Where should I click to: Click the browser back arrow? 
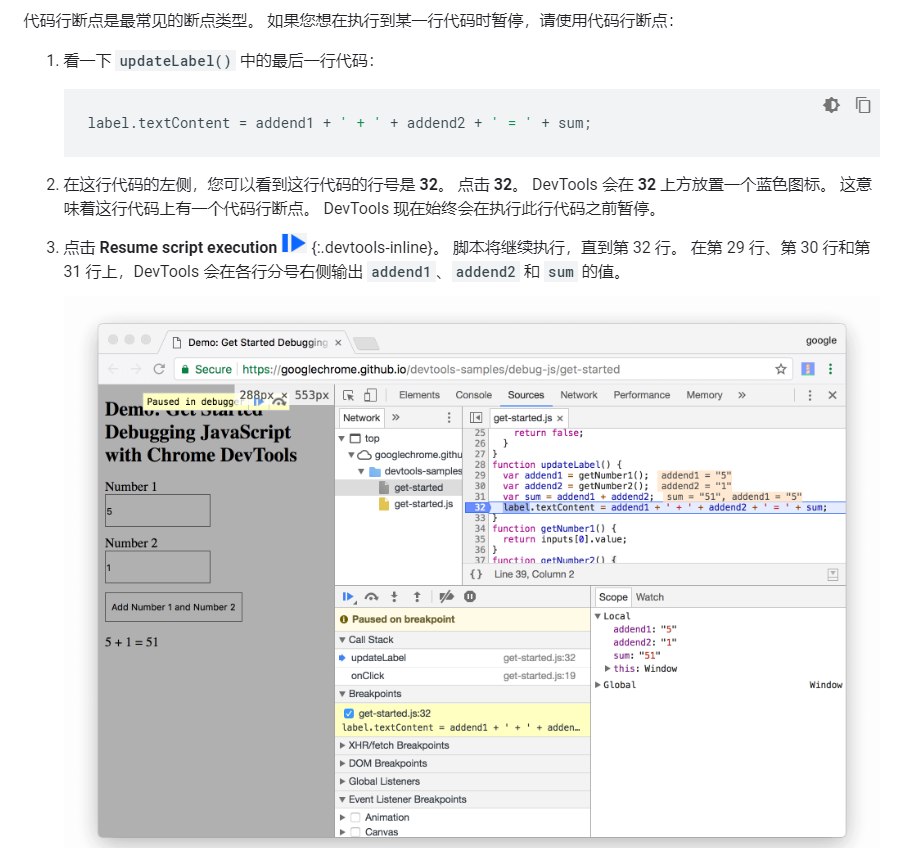point(113,369)
